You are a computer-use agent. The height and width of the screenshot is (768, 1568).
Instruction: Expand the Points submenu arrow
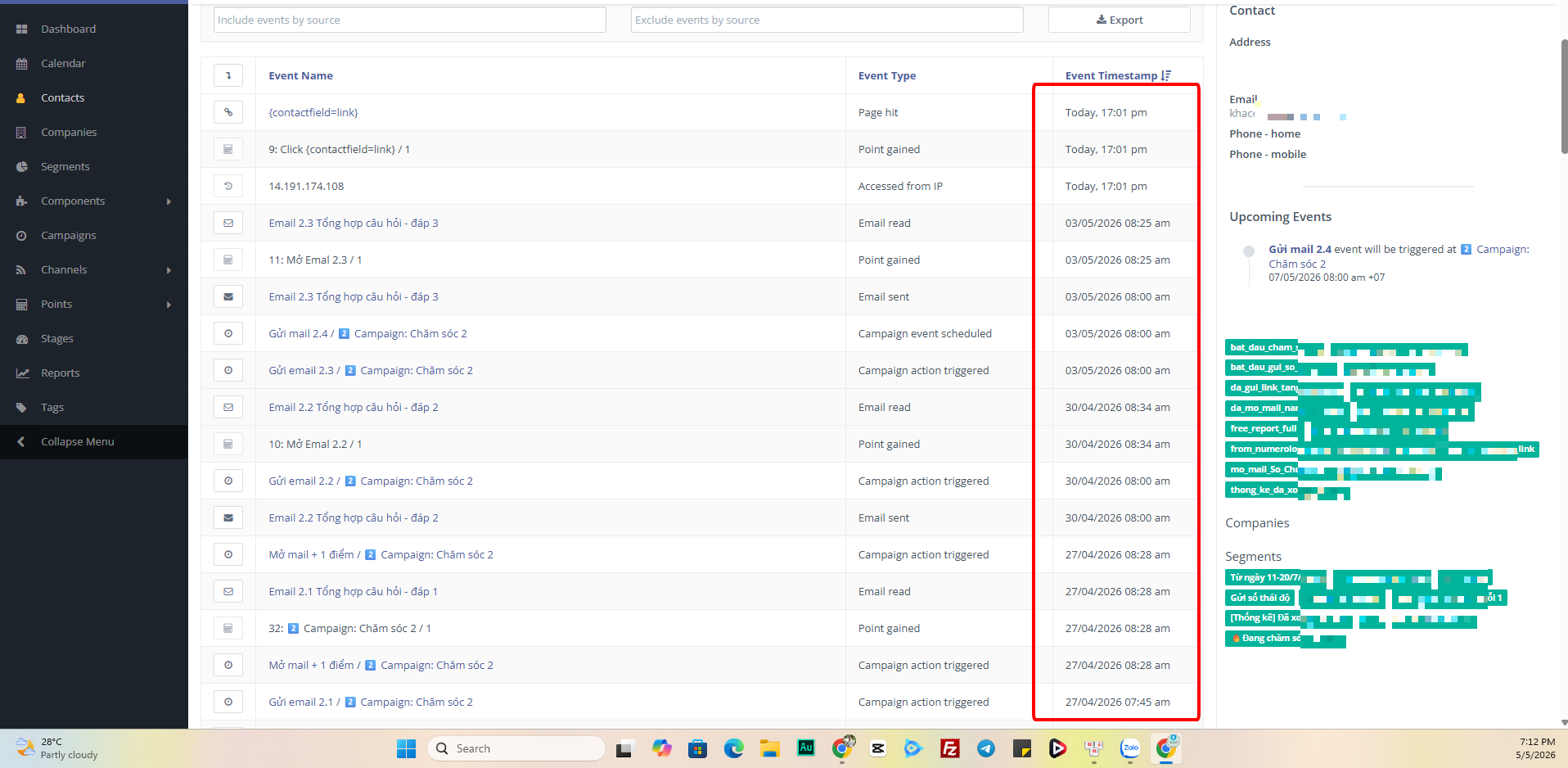coord(169,305)
